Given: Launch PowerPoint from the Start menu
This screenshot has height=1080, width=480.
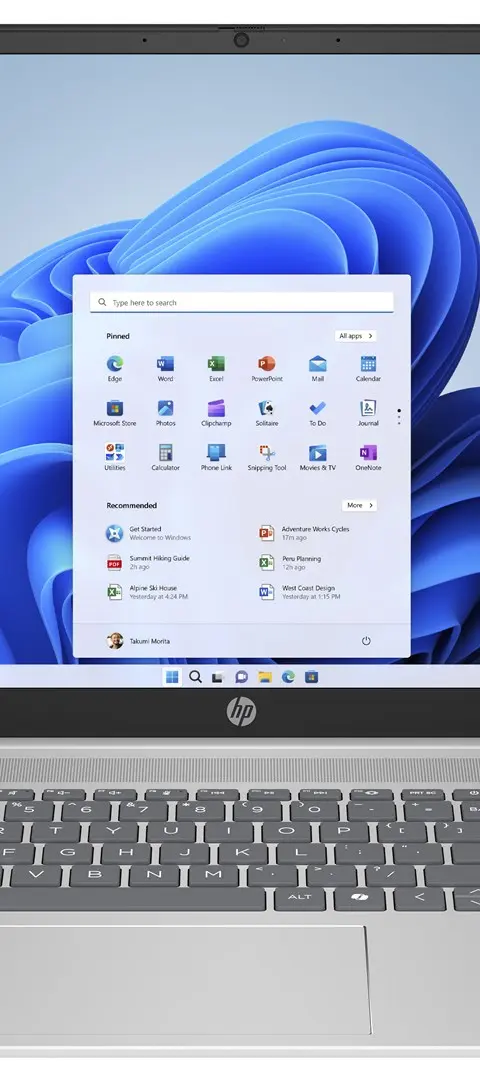Looking at the screenshot, I should tap(267, 368).
